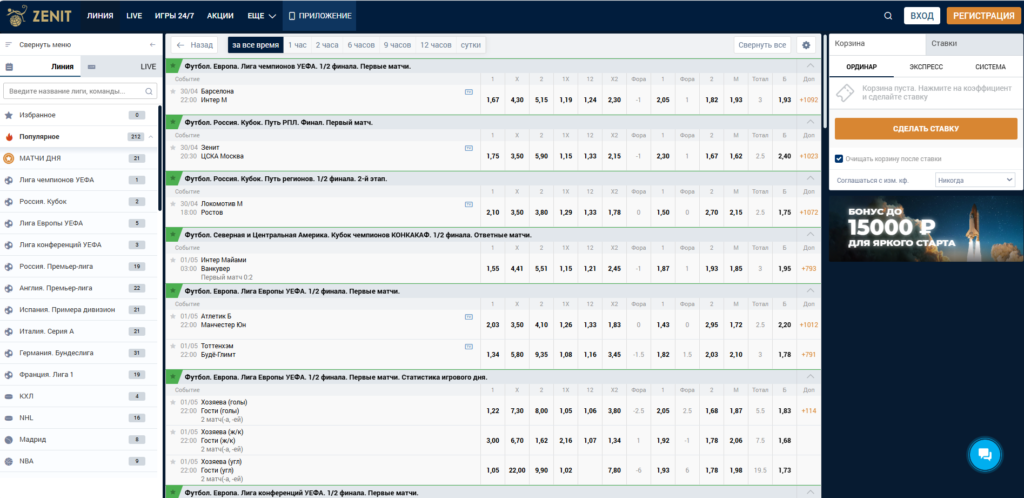Select the СИСТЕМА bet type tab

click(x=990, y=67)
